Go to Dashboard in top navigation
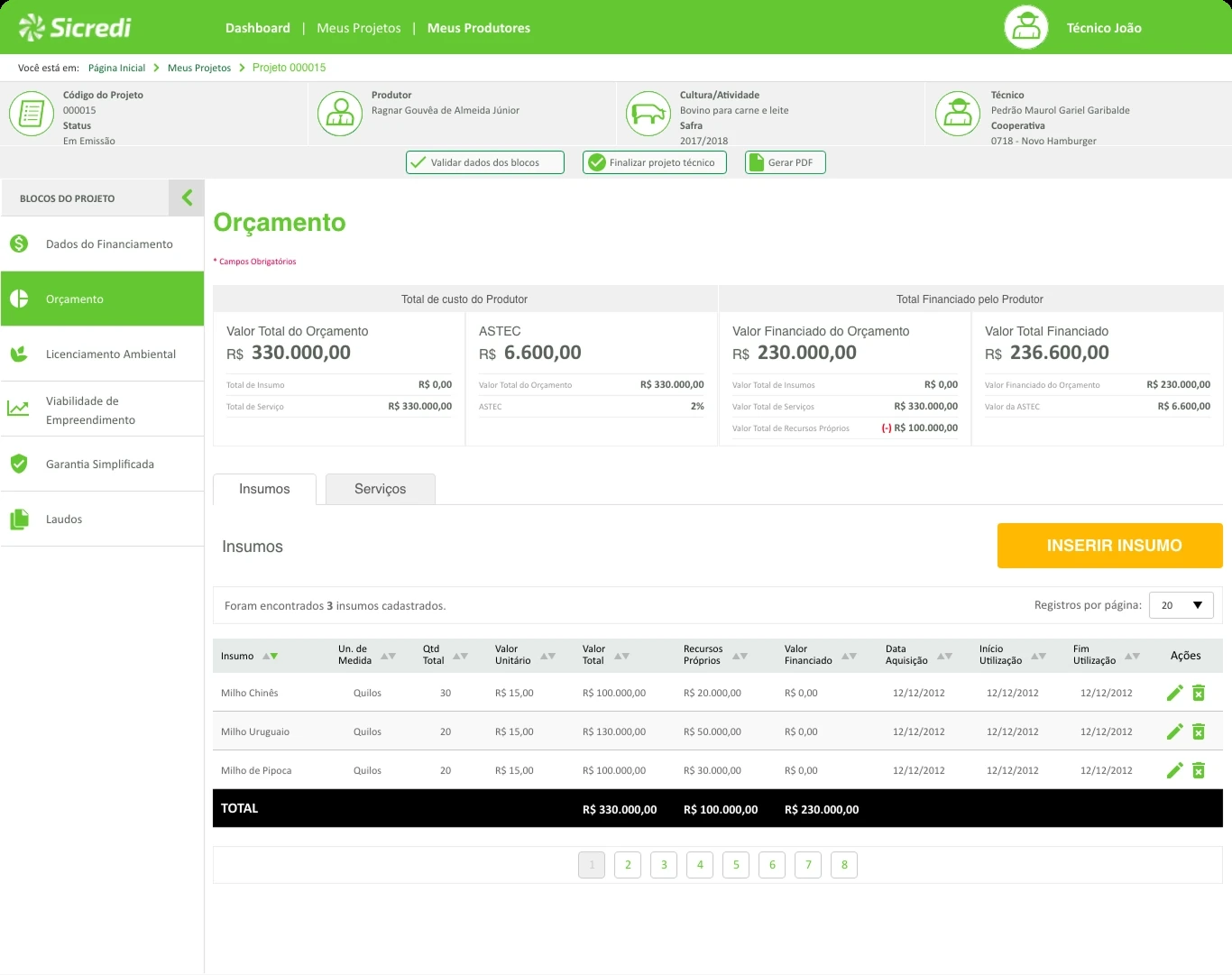 point(258,28)
